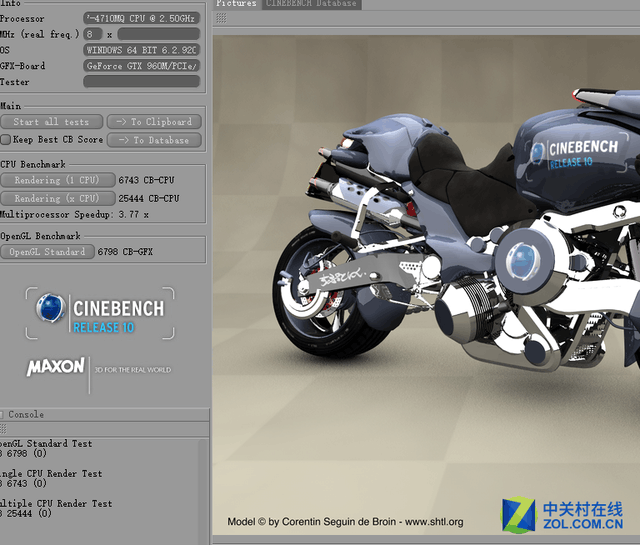Click the console panel grip icon
Screen dimensions: 640x545
click(3, 429)
